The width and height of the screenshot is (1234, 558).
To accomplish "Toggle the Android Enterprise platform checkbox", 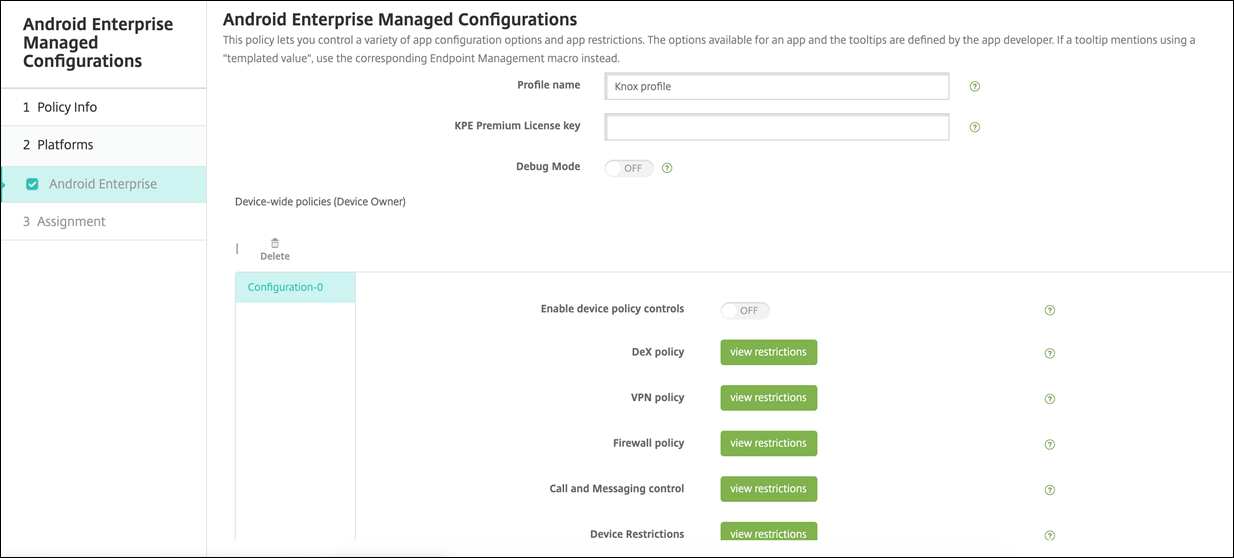I will [32, 184].
